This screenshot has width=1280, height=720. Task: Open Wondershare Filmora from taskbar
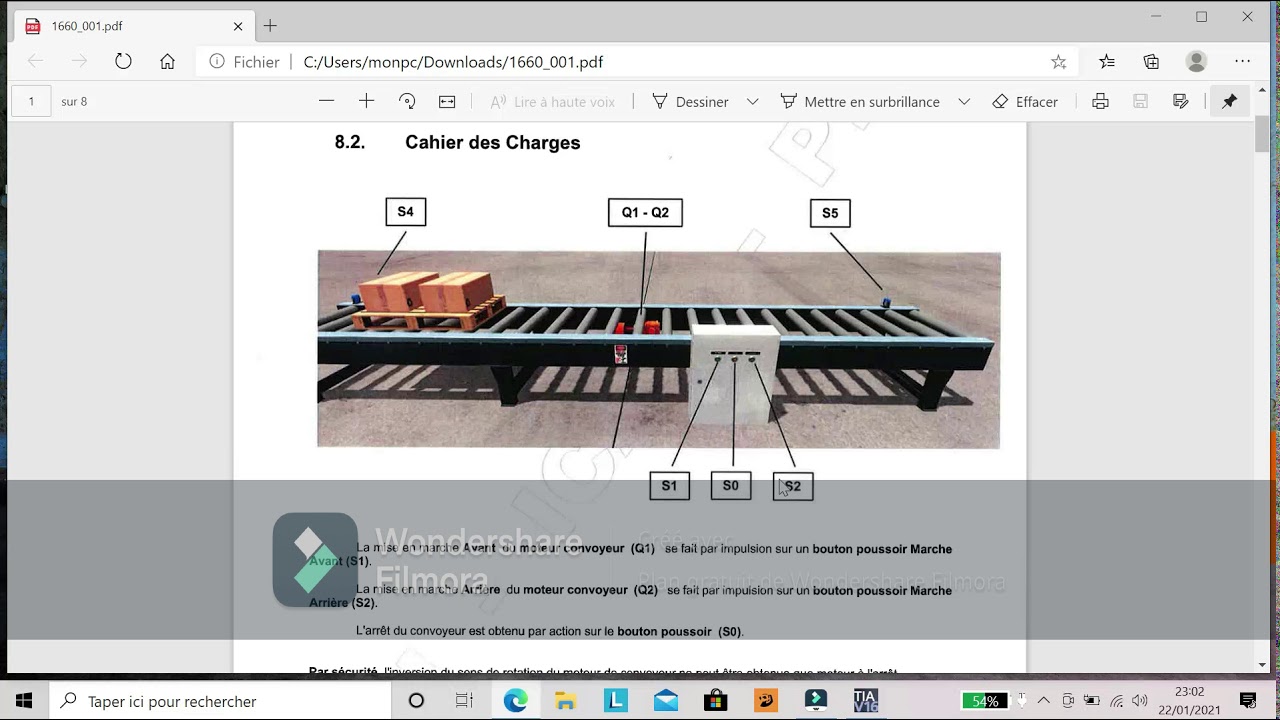816,701
